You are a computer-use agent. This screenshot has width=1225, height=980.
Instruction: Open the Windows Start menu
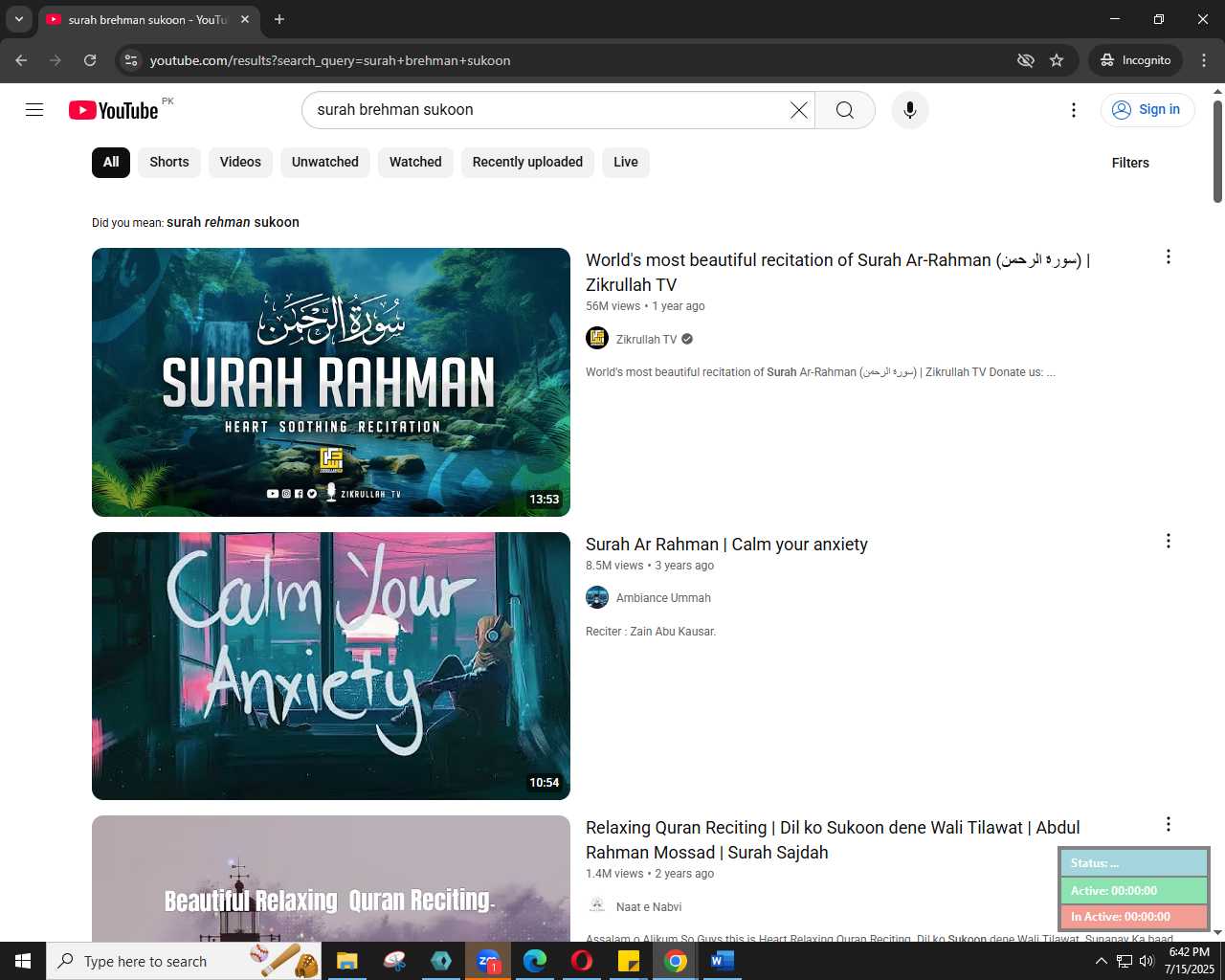tap(23, 961)
